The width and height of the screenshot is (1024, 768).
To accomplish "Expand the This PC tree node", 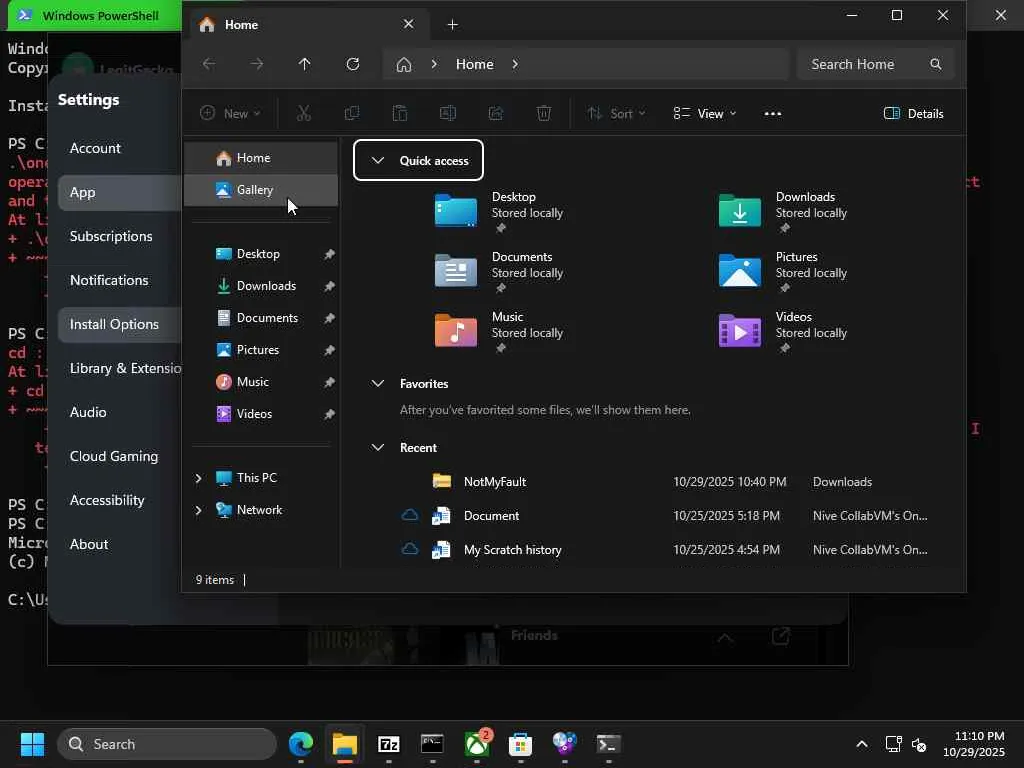I will [199, 478].
